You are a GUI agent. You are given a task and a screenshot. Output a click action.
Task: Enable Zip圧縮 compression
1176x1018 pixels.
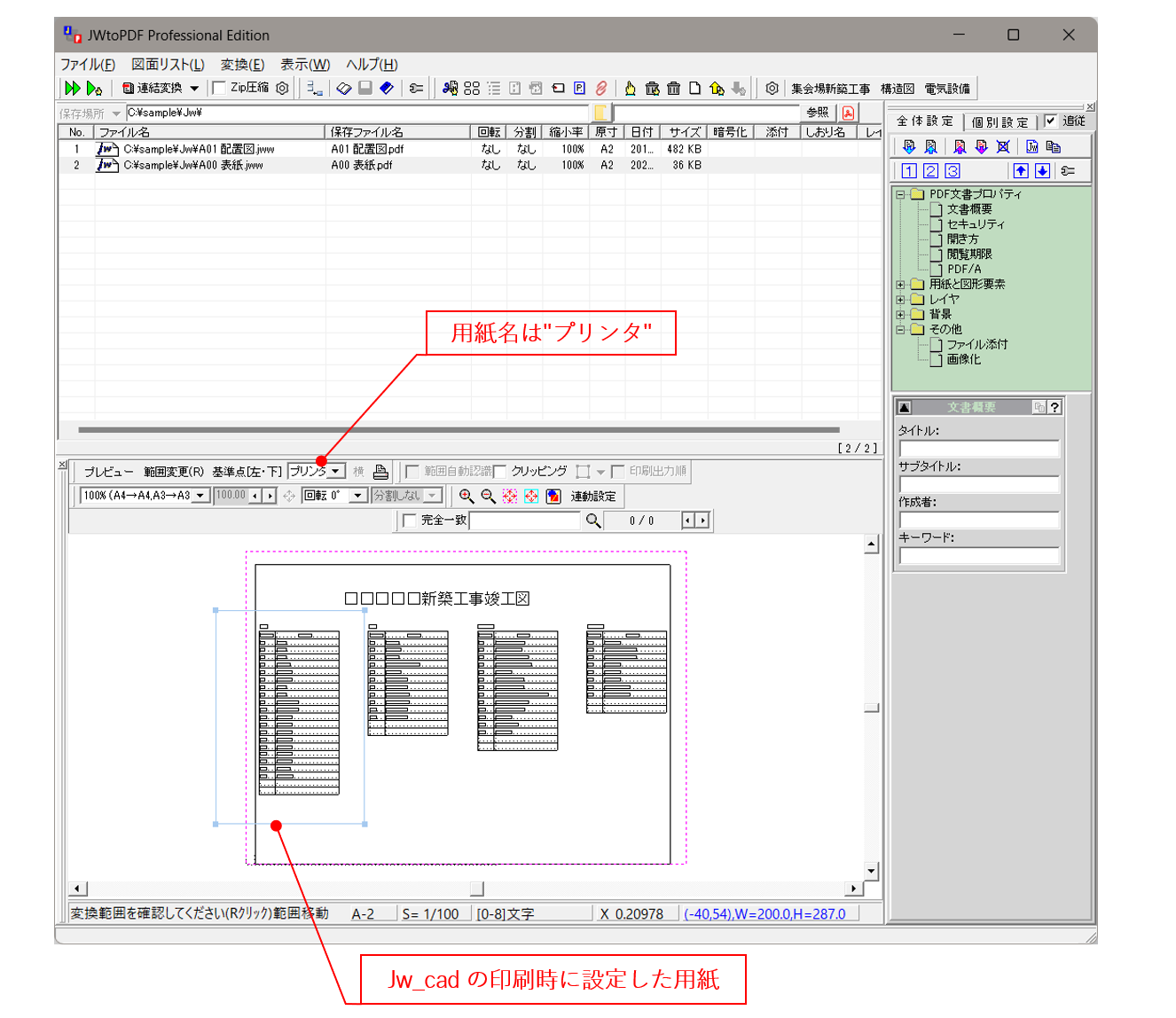pyautogui.click(x=218, y=88)
